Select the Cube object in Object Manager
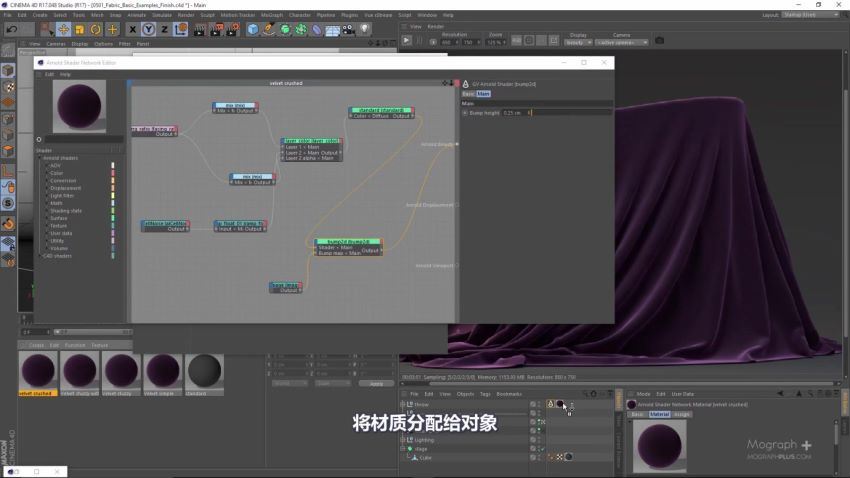This screenshot has height=478, width=850. point(426,458)
